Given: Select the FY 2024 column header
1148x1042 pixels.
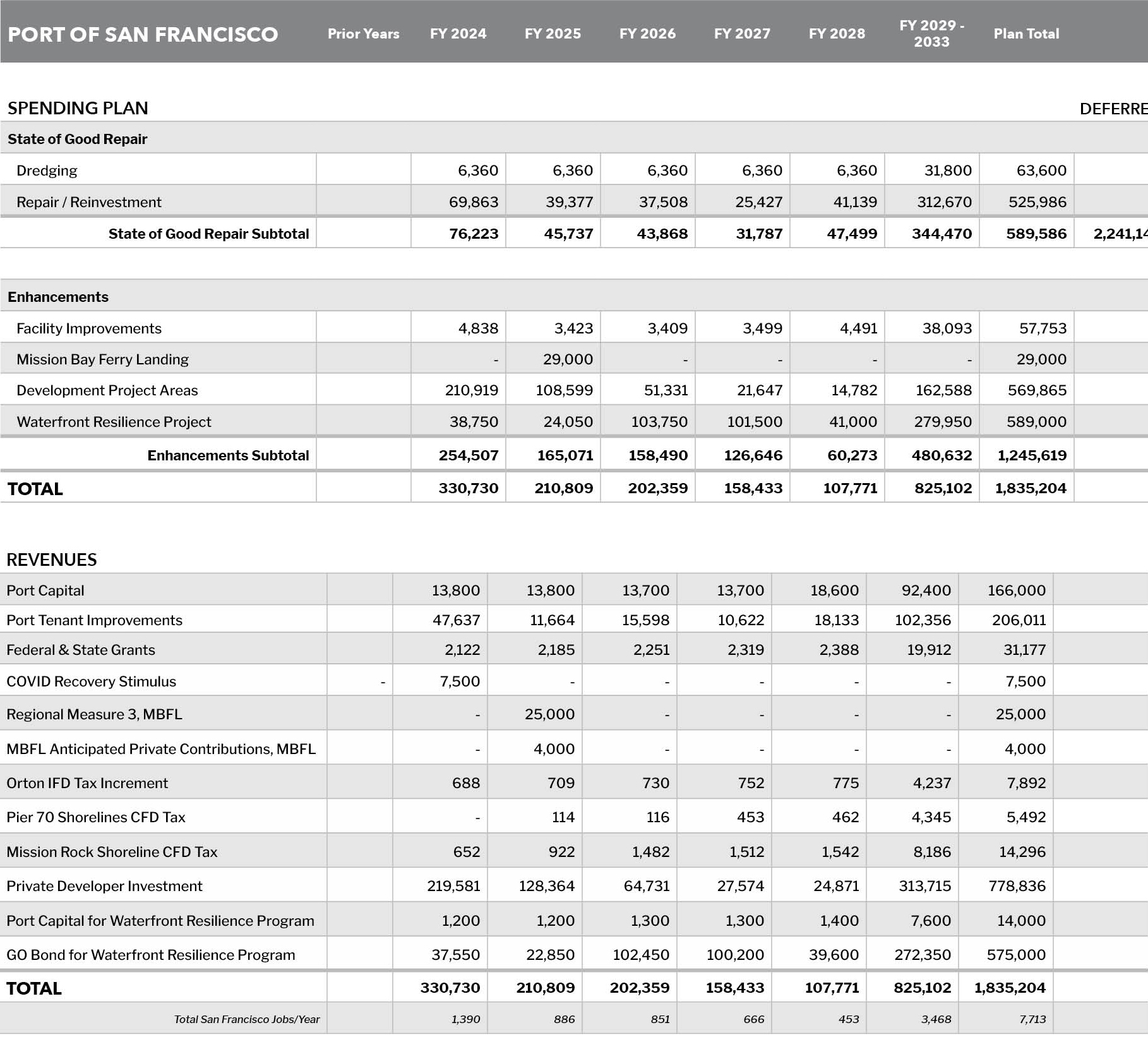Looking at the screenshot, I should point(458,33).
